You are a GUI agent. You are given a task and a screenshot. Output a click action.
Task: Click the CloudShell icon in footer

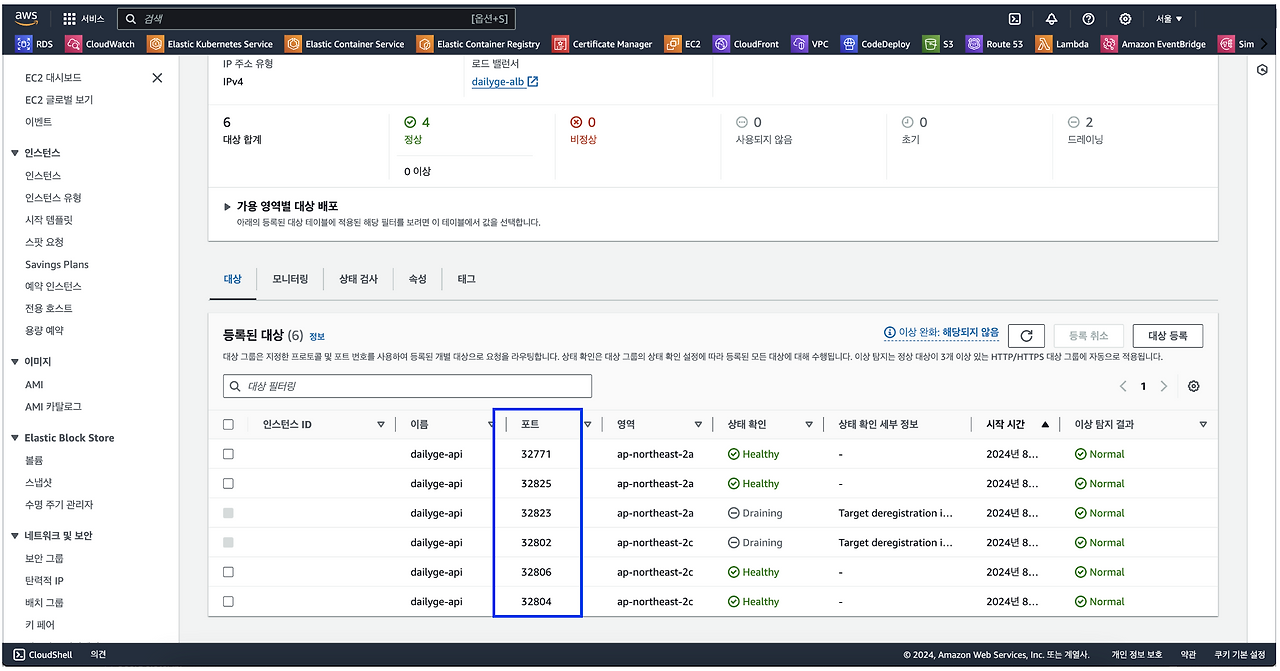coord(19,655)
